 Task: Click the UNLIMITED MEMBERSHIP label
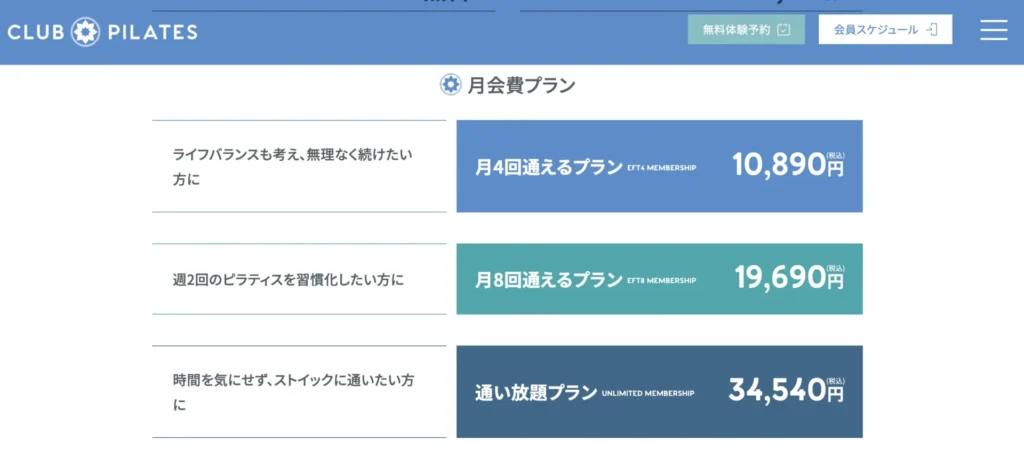point(648,394)
